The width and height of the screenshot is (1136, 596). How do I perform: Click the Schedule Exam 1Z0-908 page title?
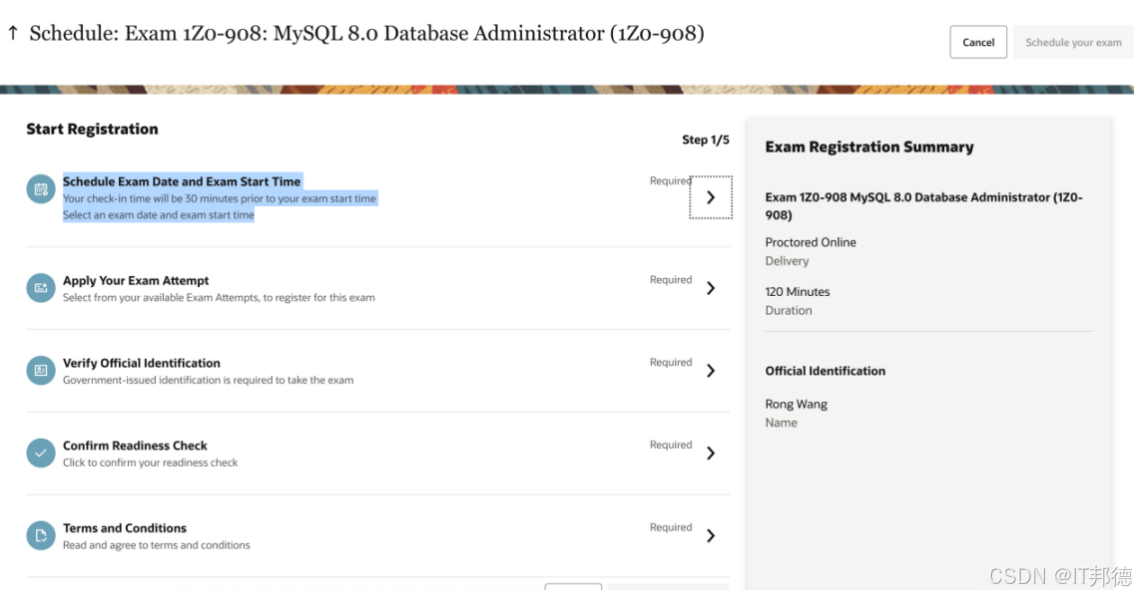pyautogui.click(x=367, y=33)
